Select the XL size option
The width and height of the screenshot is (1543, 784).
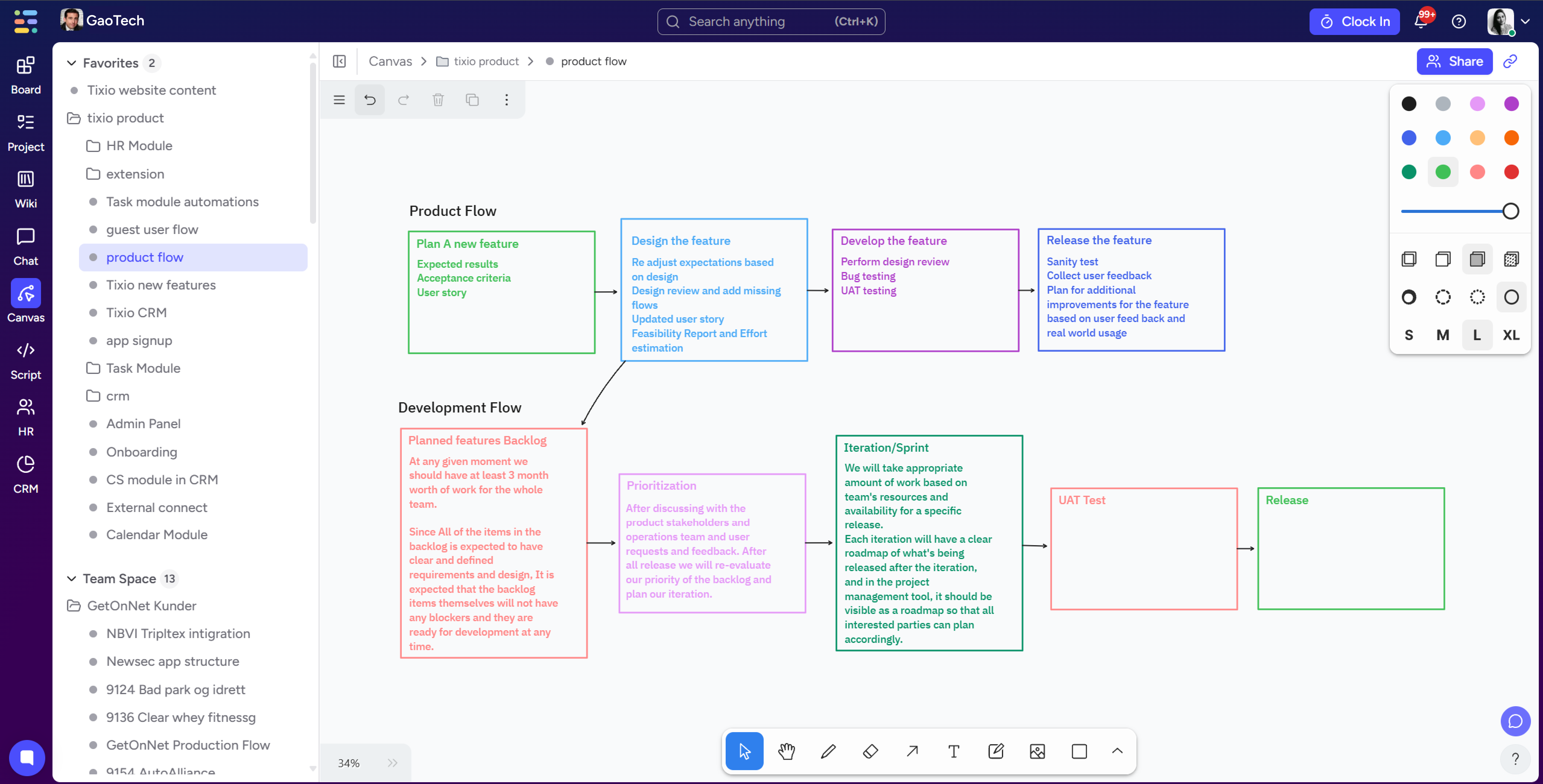click(x=1511, y=335)
